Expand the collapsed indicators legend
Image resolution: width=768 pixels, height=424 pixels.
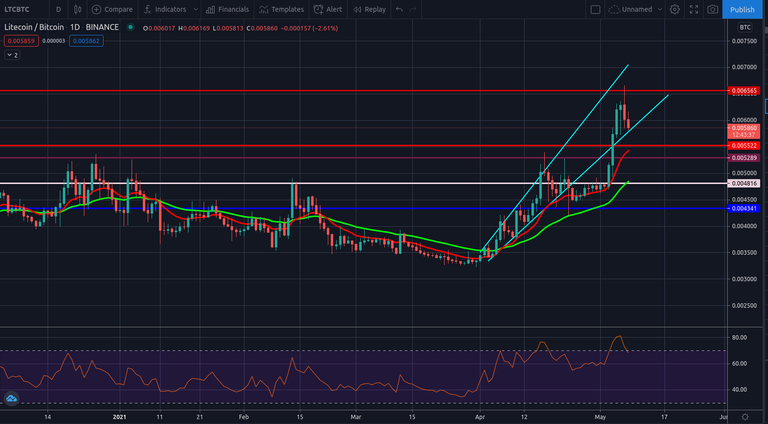pos(12,56)
